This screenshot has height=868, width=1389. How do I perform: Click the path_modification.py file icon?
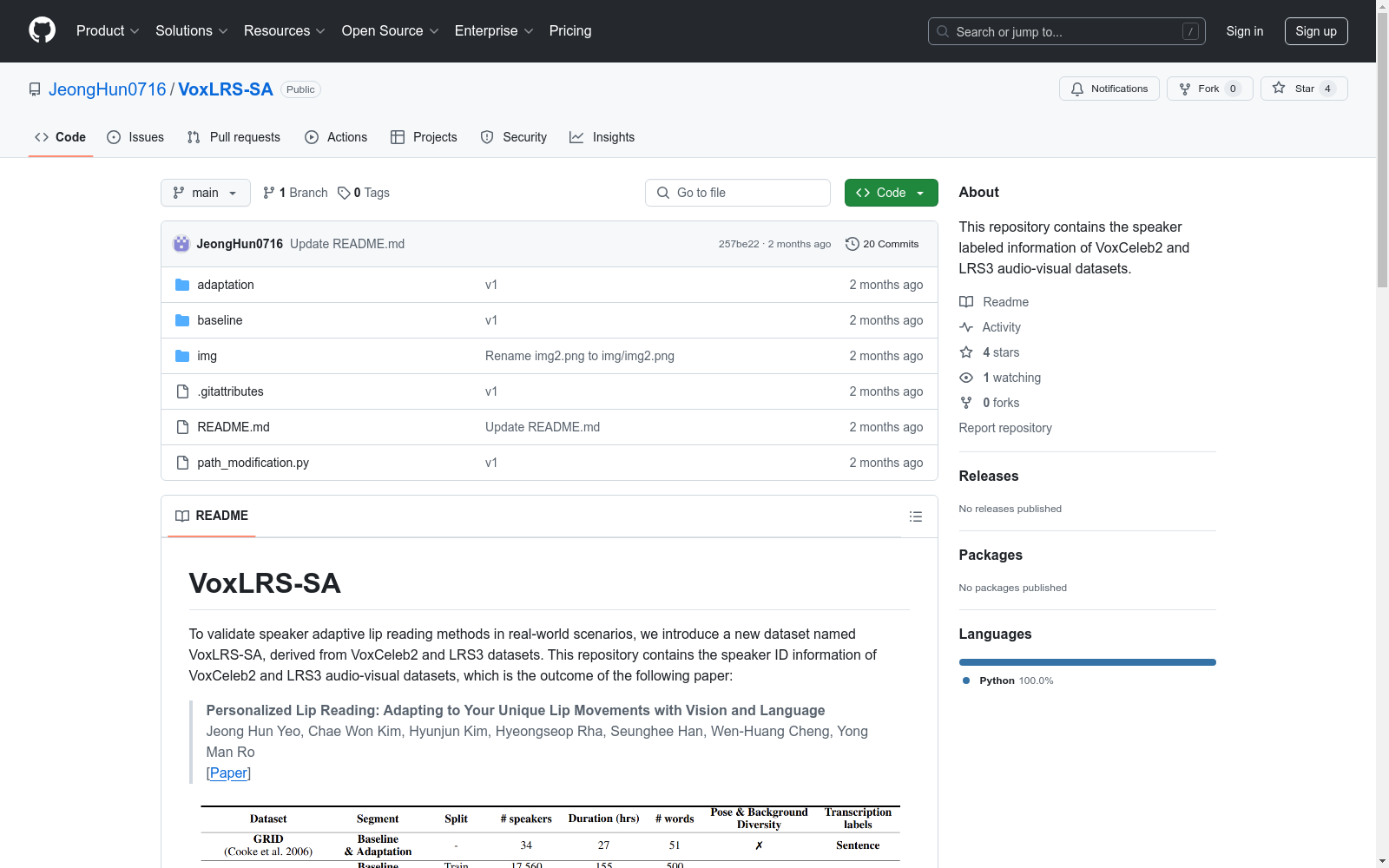click(182, 463)
